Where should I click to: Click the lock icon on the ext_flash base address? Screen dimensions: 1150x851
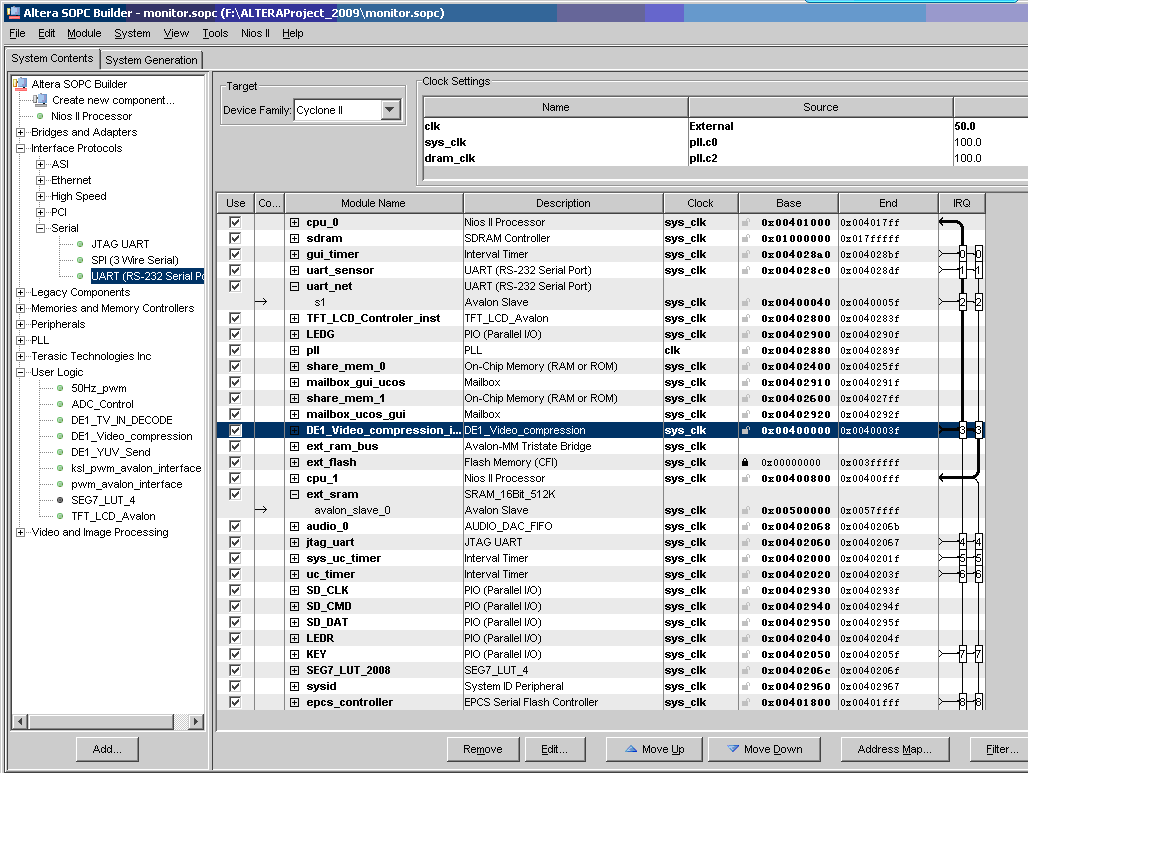coord(745,462)
